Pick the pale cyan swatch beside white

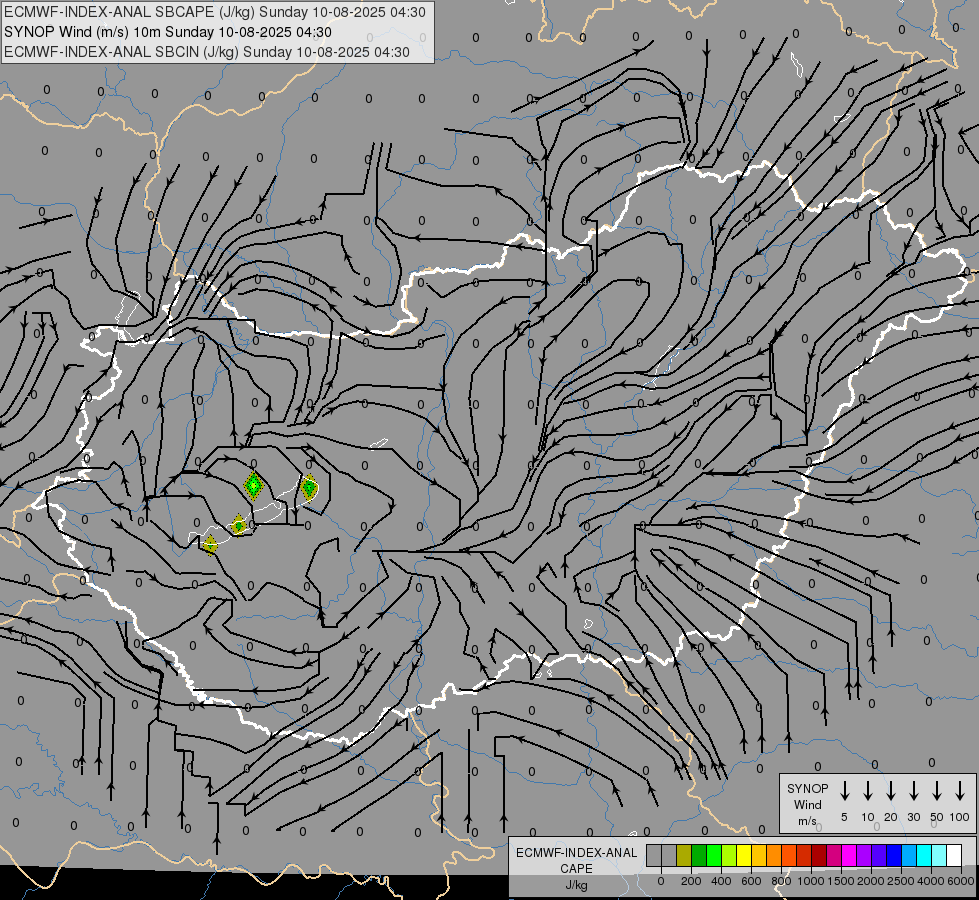938,855
